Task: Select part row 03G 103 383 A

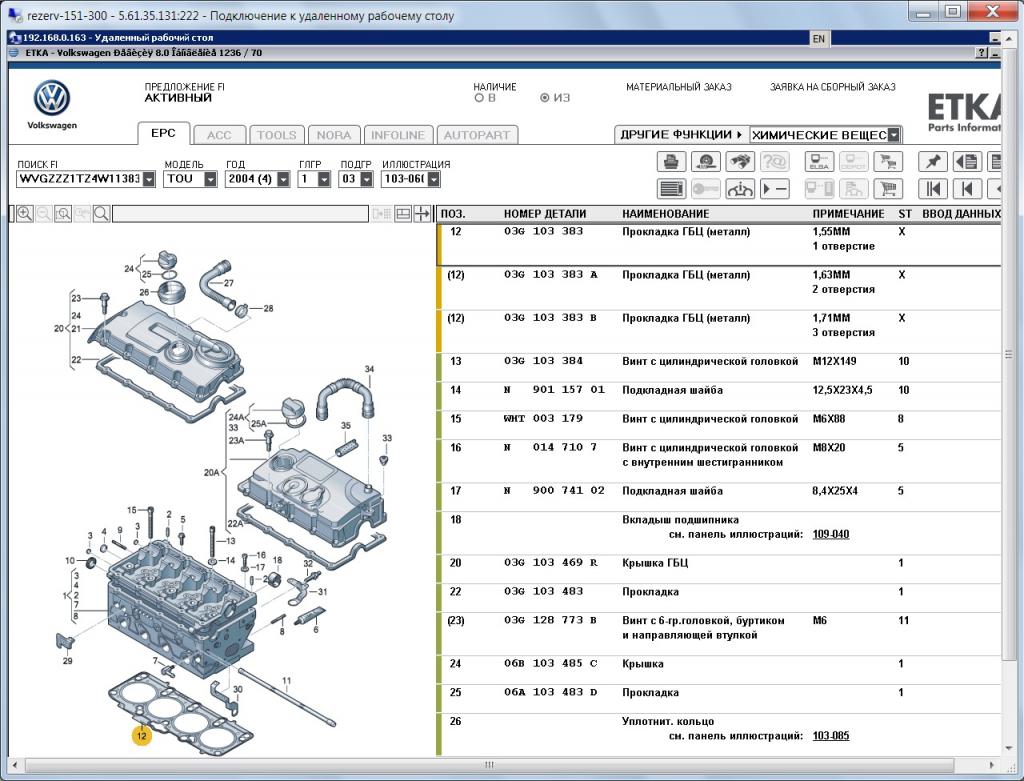Action: (718, 289)
